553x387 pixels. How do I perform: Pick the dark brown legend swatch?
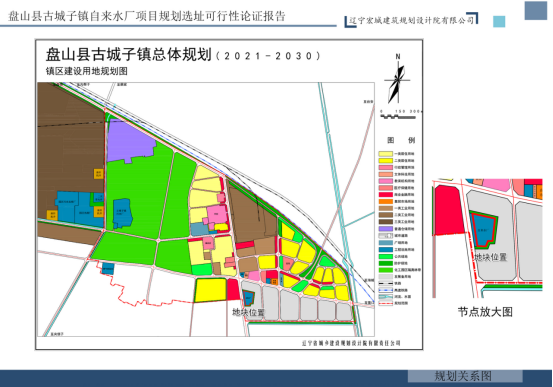click(385, 222)
